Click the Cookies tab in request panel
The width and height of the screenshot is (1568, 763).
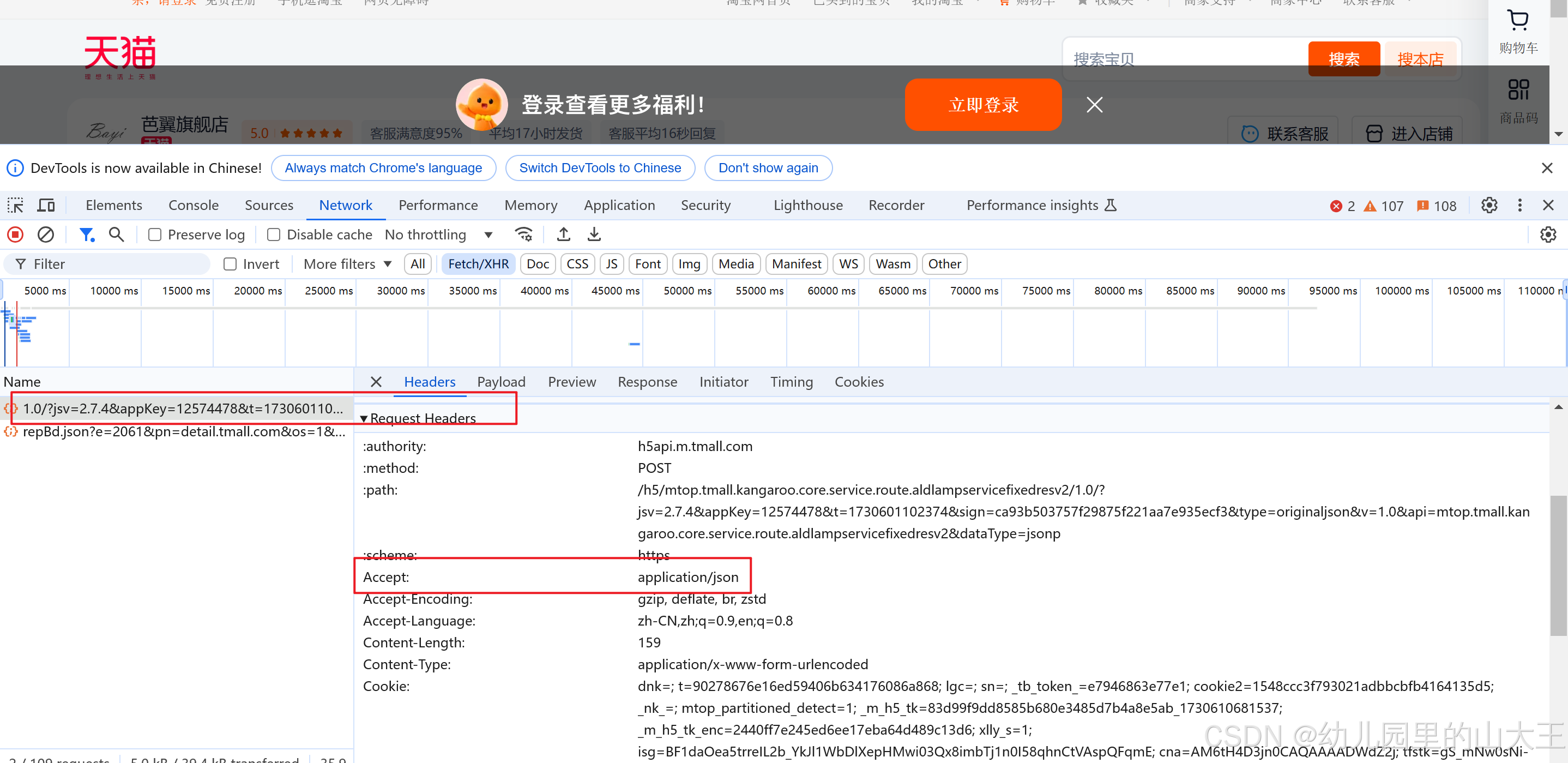click(x=858, y=382)
